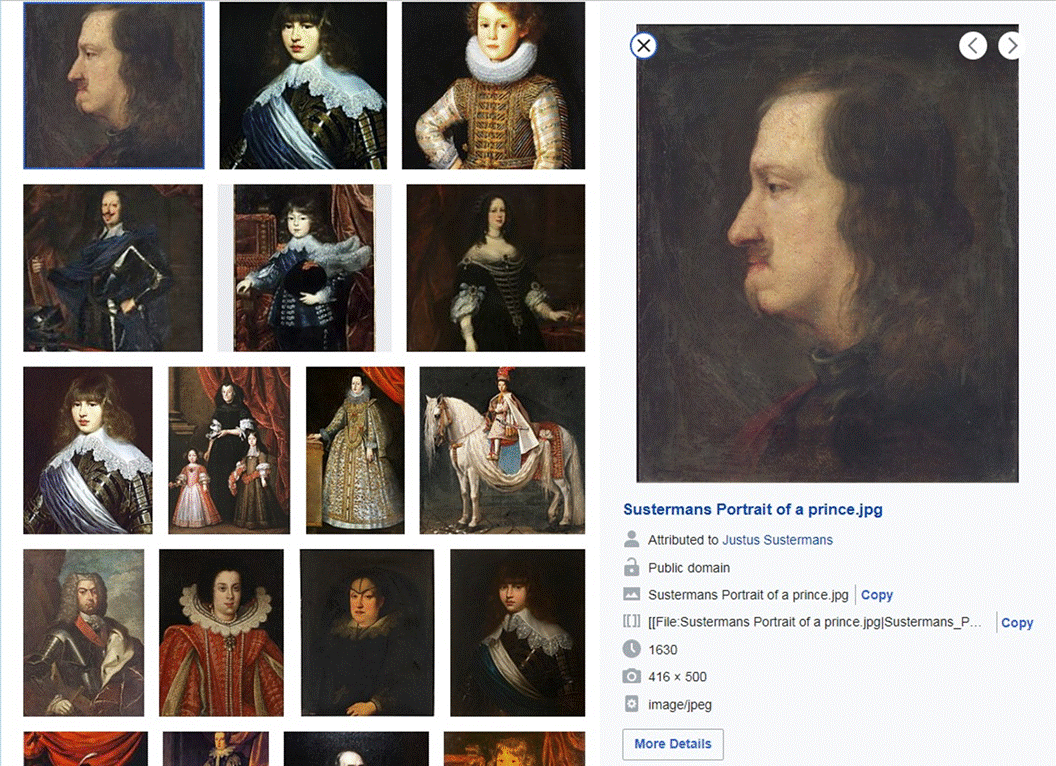The height and width of the screenshot is (766, 1056).
Task: Copy the file name text
Action: (876, 595)
